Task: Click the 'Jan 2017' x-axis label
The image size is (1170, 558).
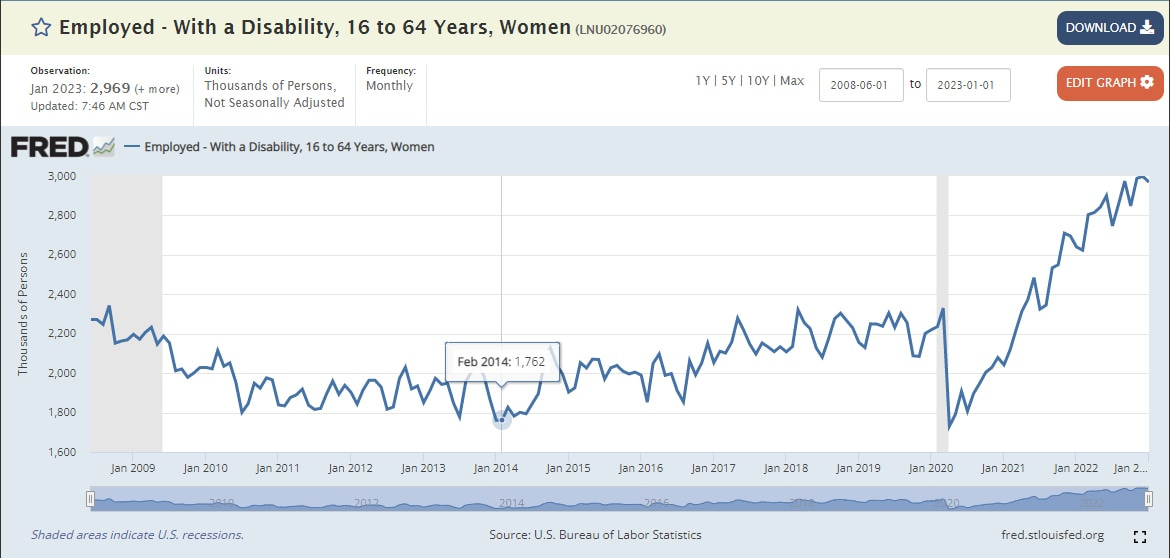Action: [715, 468]
